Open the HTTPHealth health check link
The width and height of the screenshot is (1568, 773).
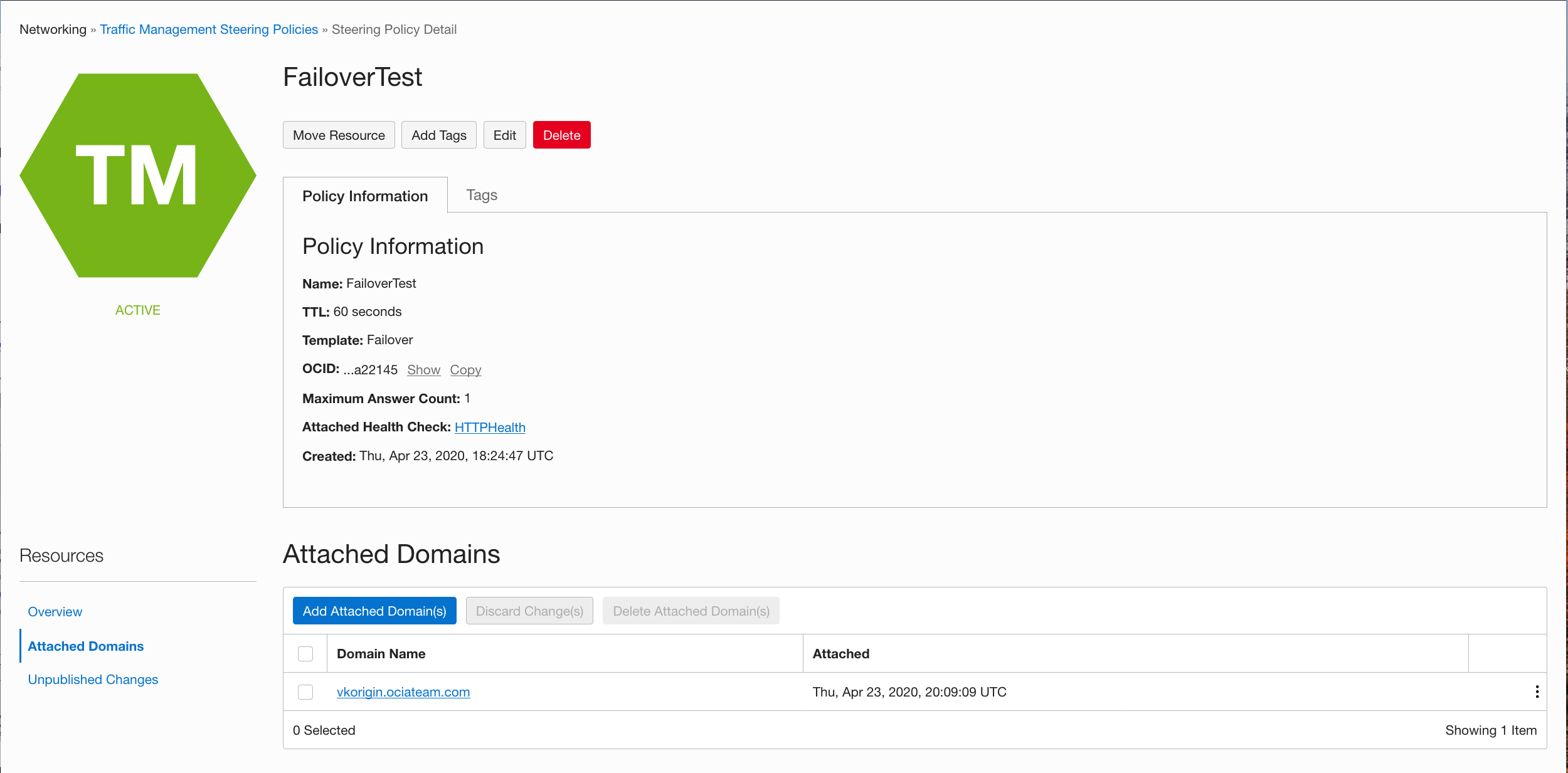coord(490,428)
